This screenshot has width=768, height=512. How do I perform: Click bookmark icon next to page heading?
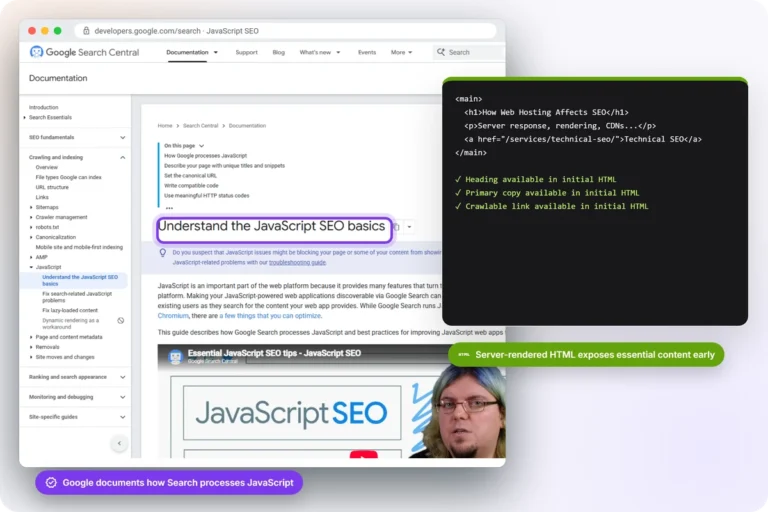(x=397, y=227)
